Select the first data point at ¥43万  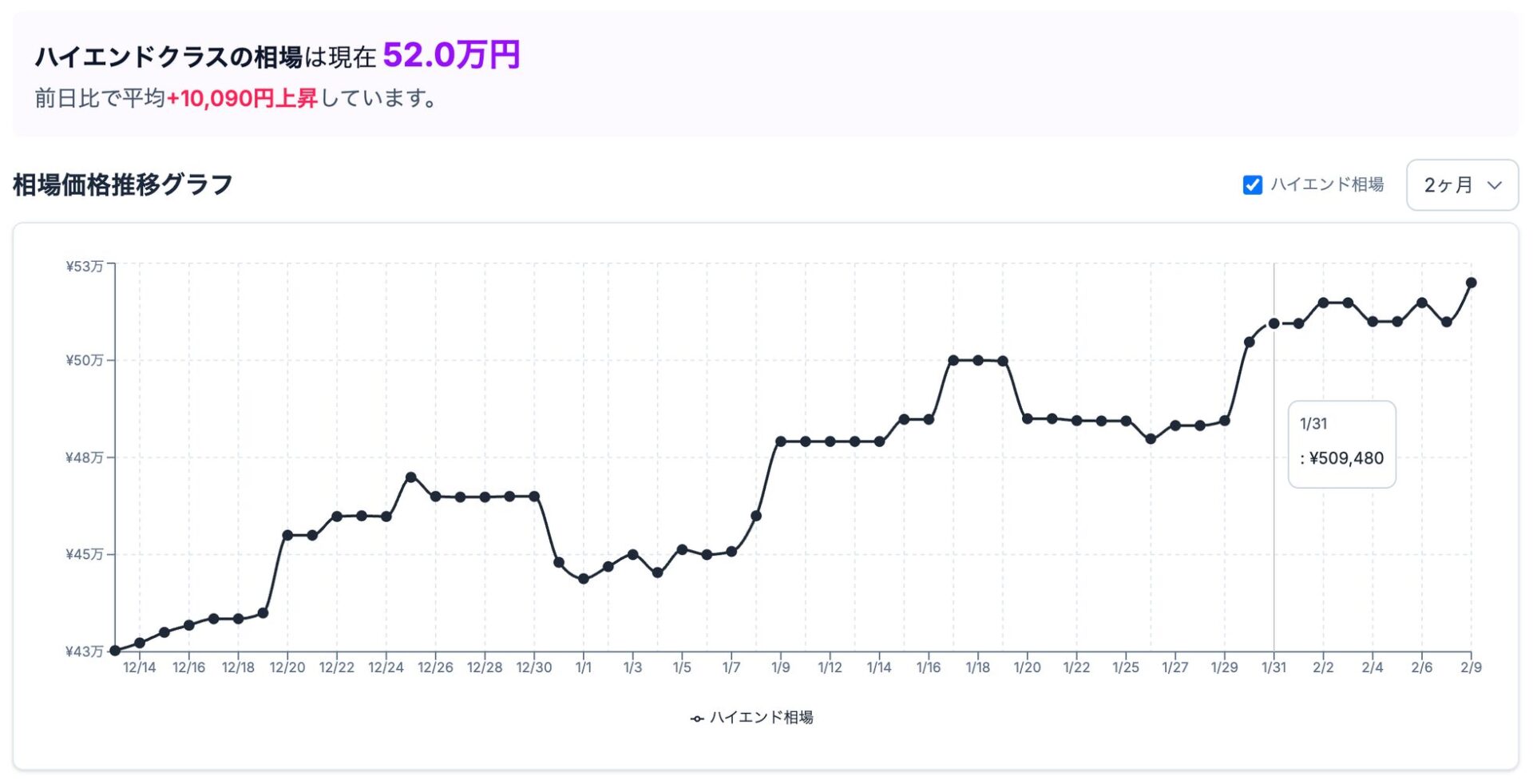pyautogui.click(x=115, y=651)
